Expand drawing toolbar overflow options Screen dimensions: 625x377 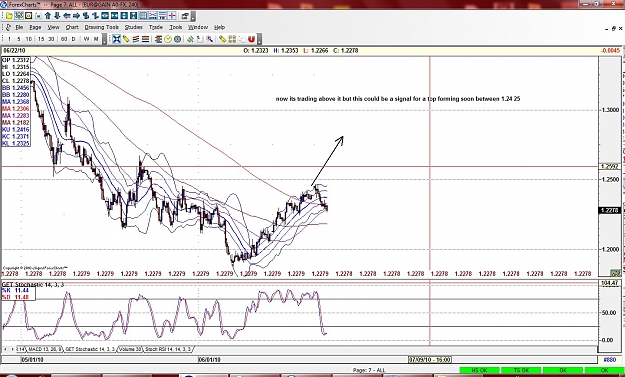pos(259,39)
